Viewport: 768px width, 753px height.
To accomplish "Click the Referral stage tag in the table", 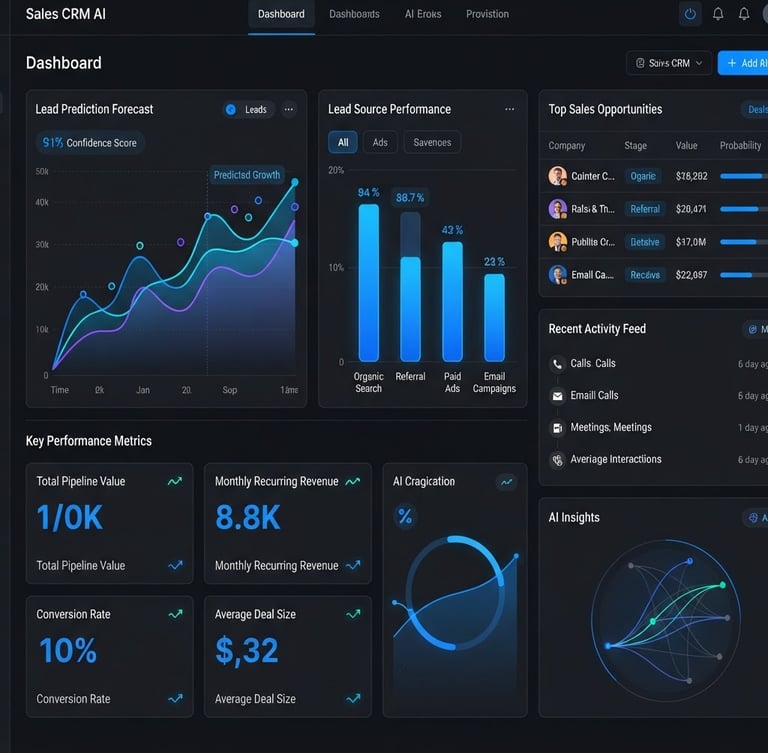I will tap(645, 209).
